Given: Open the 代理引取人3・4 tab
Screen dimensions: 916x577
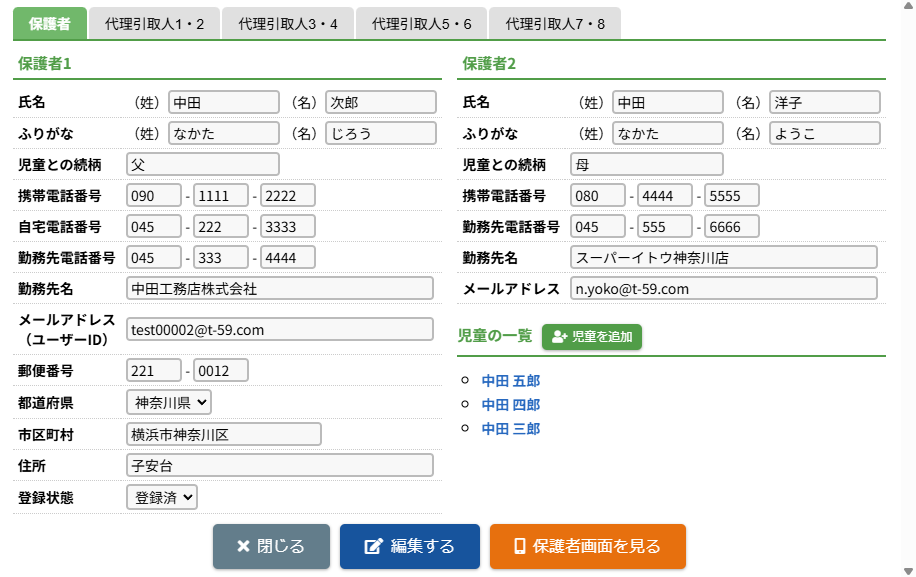Looking at the screenshot, I should coord(288,24).
